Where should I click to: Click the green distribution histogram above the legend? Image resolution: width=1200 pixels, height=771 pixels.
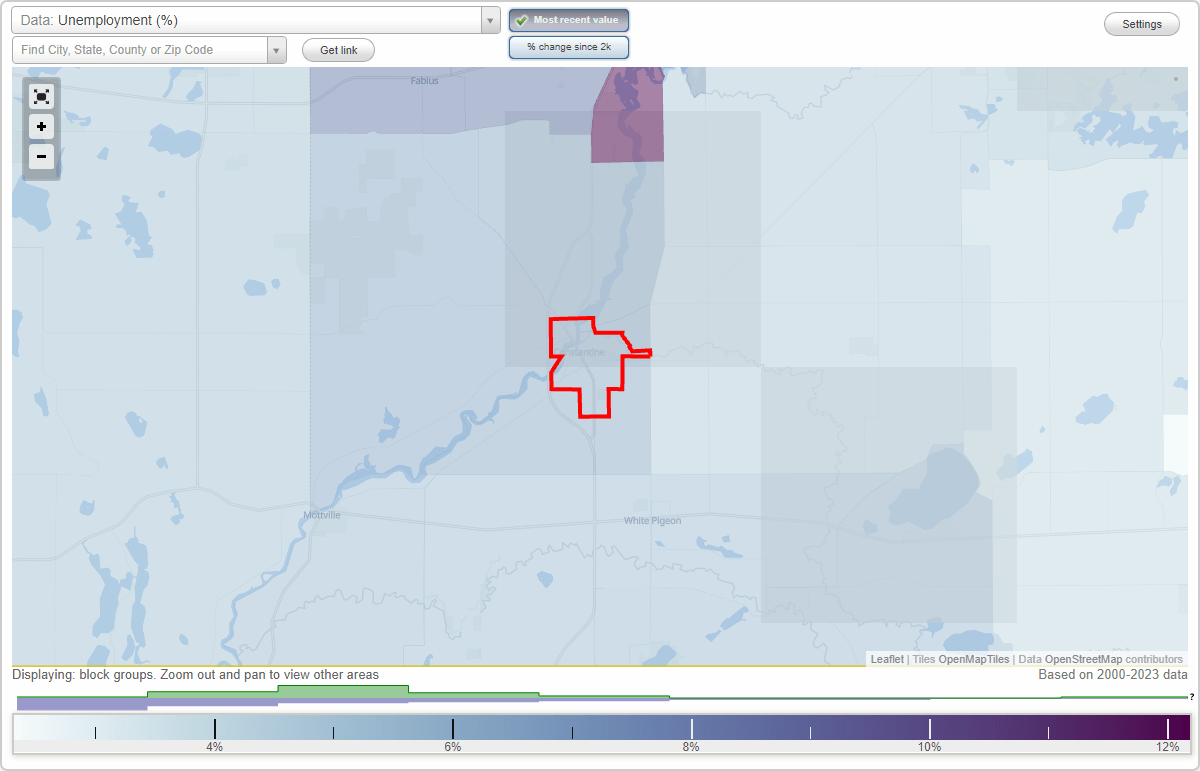[345, 691]
